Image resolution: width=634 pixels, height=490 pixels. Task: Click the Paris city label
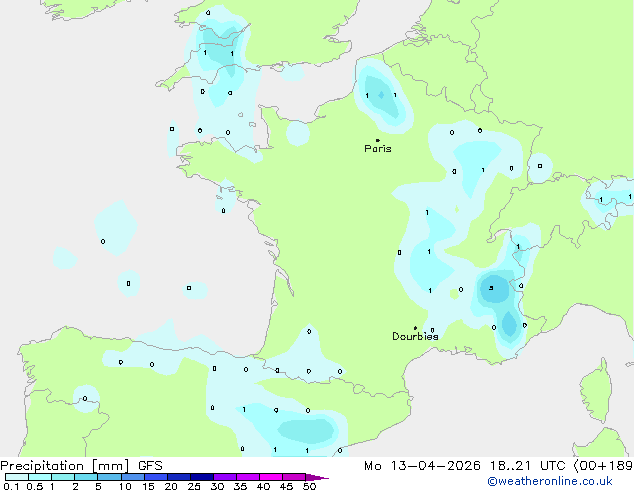pos(378,148)
